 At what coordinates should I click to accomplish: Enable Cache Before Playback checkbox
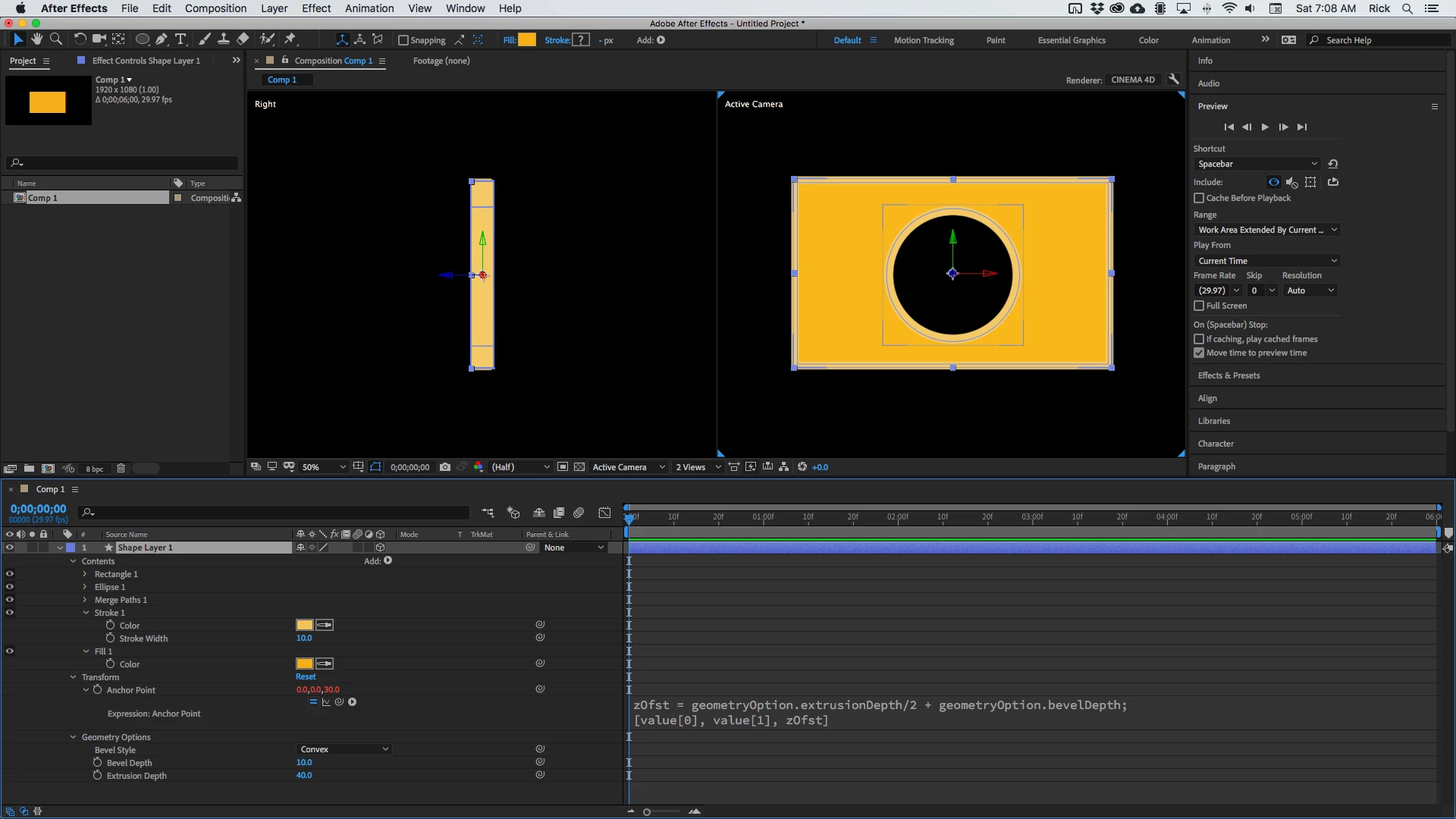pyautogui.click(x=1199, y=198)
